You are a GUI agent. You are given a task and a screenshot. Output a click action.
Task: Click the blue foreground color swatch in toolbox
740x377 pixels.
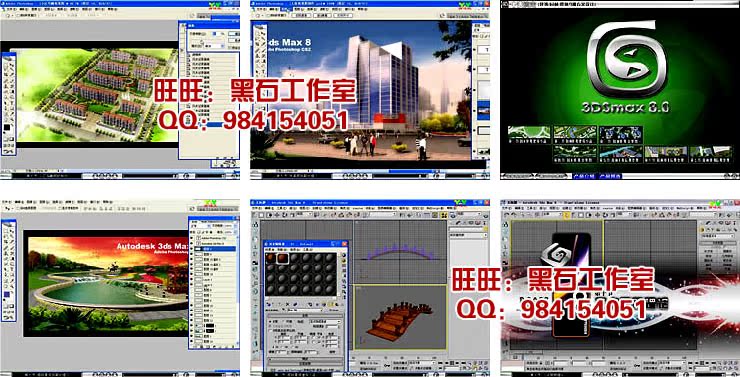click(7, 295)
